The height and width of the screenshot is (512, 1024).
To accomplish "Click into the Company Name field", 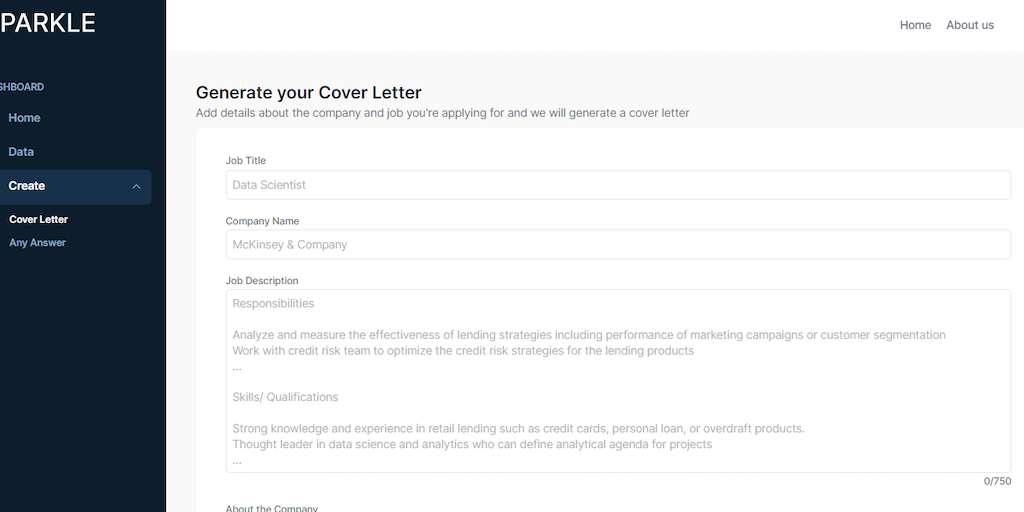I will [618, 245].
